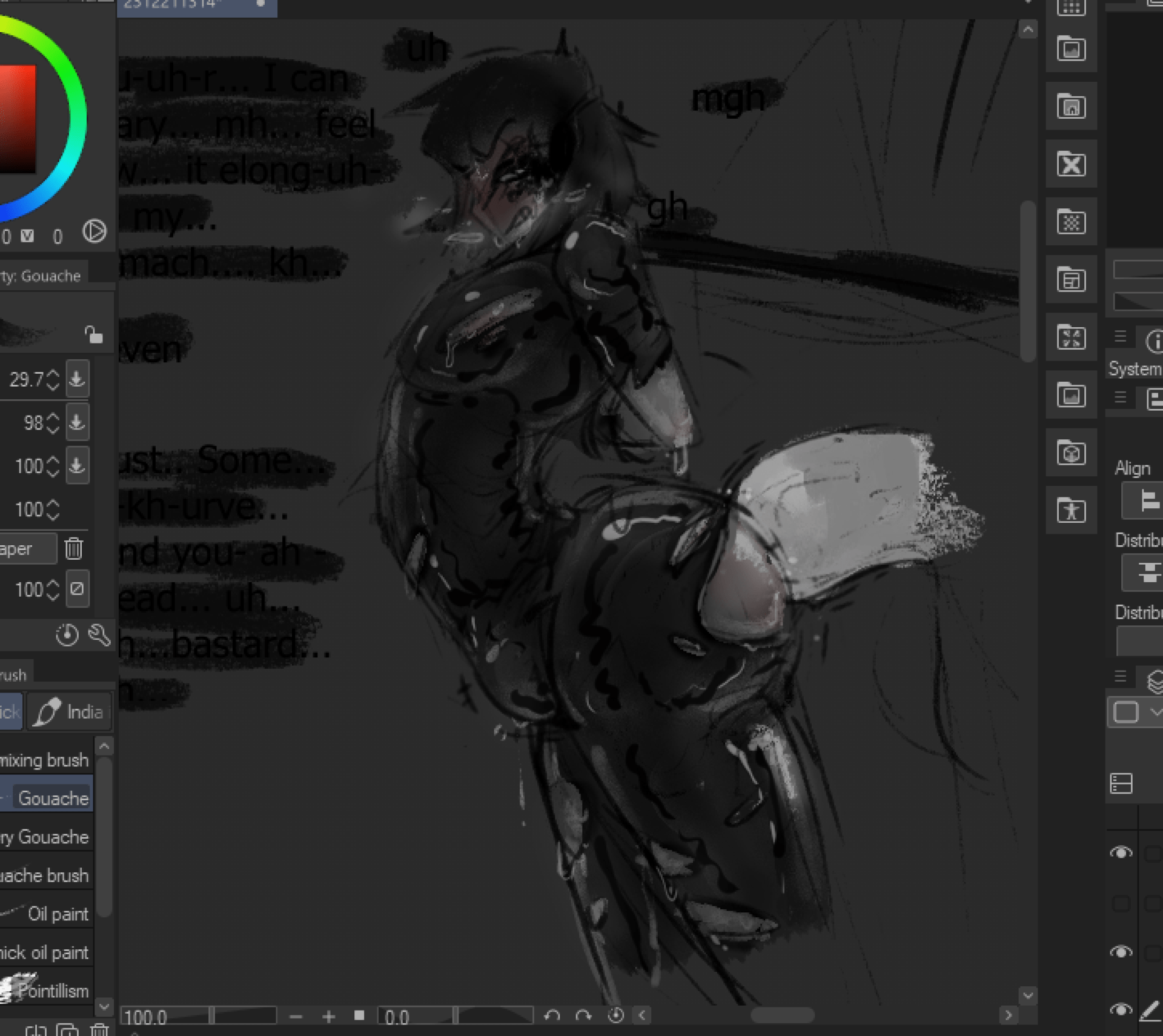
Task: Click the rotate canvas right icon
Action: coord(583,1016)
